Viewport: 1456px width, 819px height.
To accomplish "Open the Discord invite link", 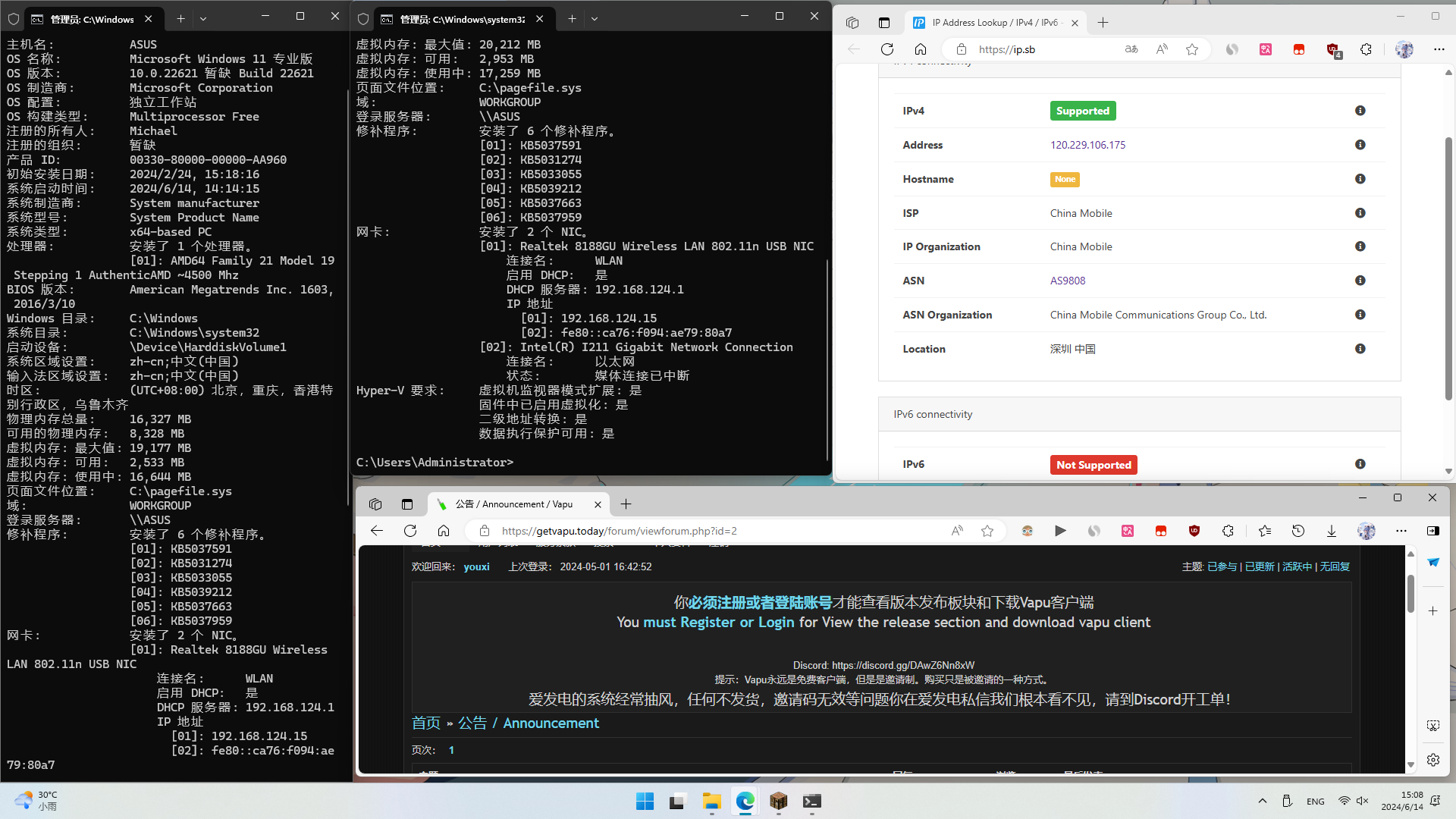I will (903, 665).
